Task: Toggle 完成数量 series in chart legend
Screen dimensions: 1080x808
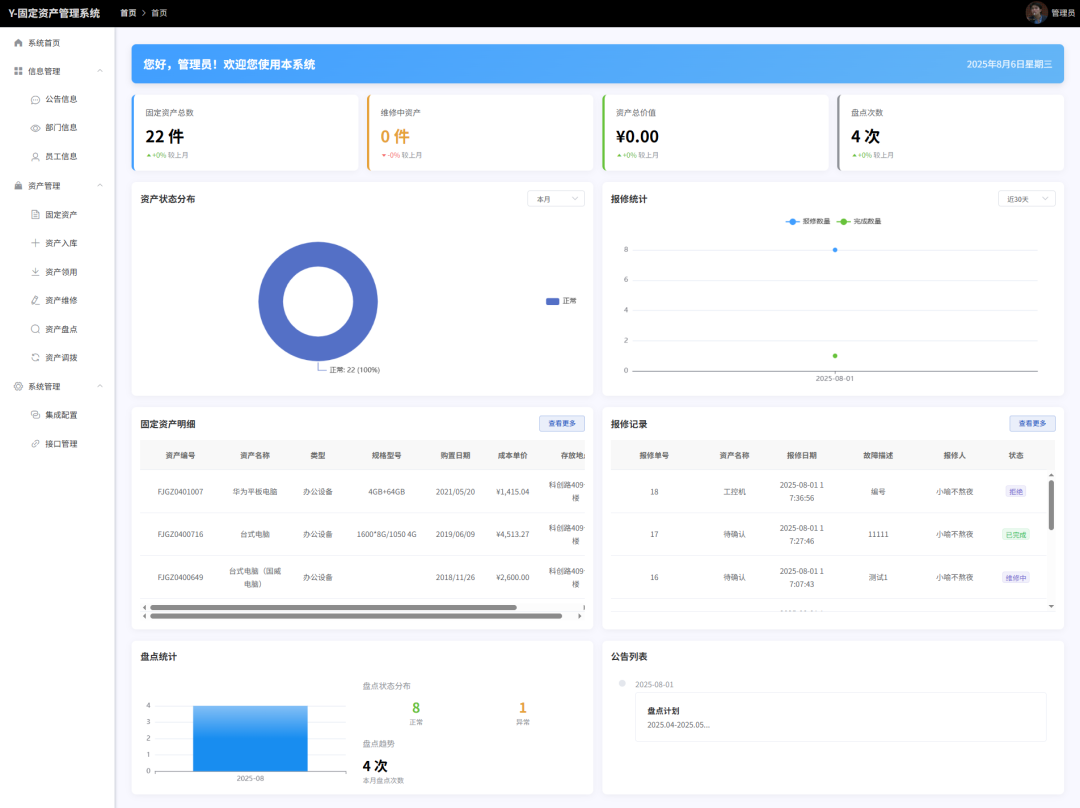Action: 859,221
